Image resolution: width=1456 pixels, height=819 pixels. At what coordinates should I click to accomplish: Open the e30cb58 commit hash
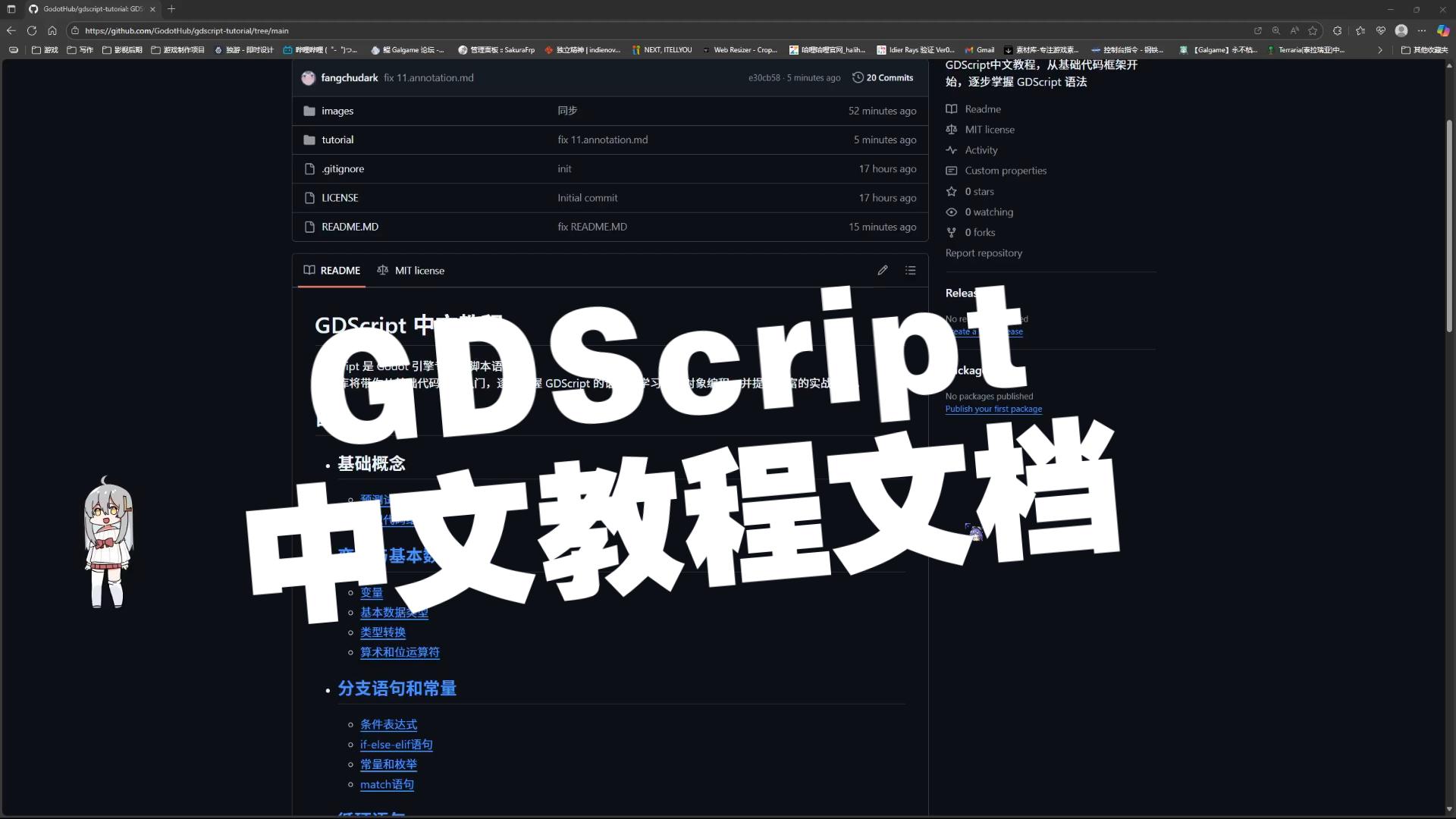pos(764,77)
